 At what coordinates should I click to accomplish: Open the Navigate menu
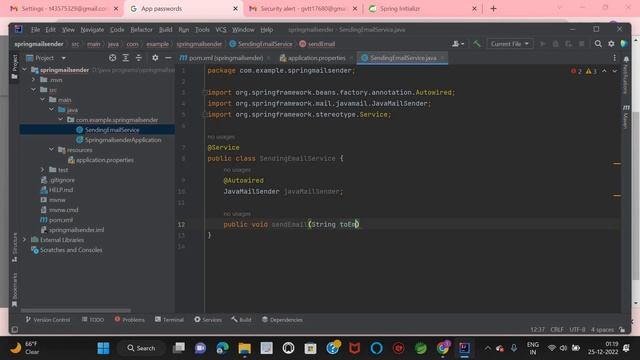point(92,29)
